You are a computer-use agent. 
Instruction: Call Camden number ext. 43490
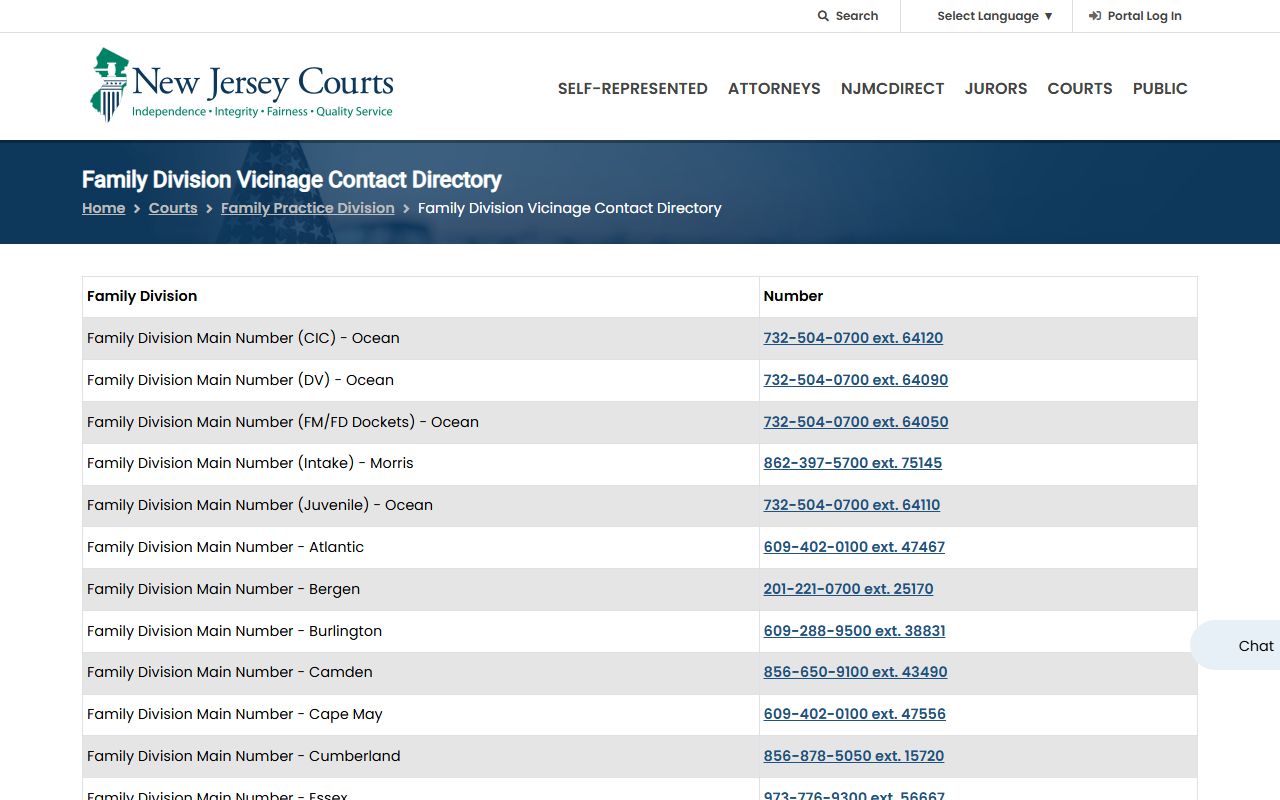856,672
